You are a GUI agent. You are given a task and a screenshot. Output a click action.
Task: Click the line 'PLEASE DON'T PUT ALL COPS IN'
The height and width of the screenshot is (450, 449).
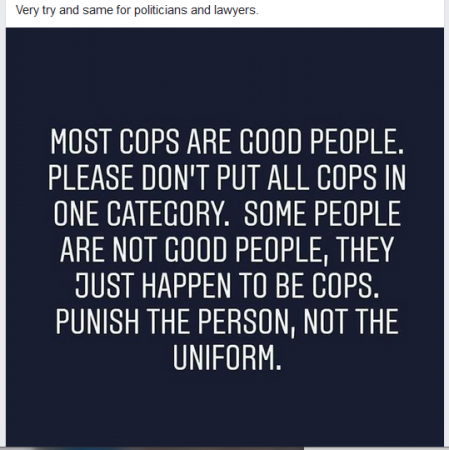click(227, 177)
